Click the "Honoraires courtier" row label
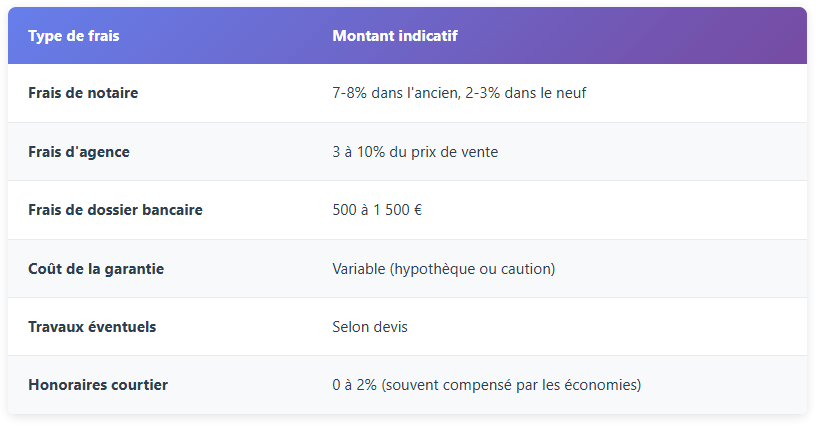This screenshot has width=820, height=426. coord(98,385)
